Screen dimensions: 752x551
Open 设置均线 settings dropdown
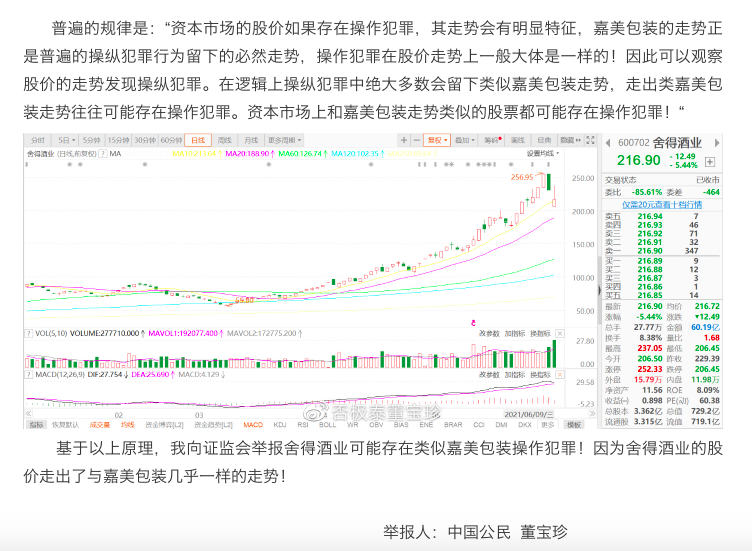click(543, 153)
